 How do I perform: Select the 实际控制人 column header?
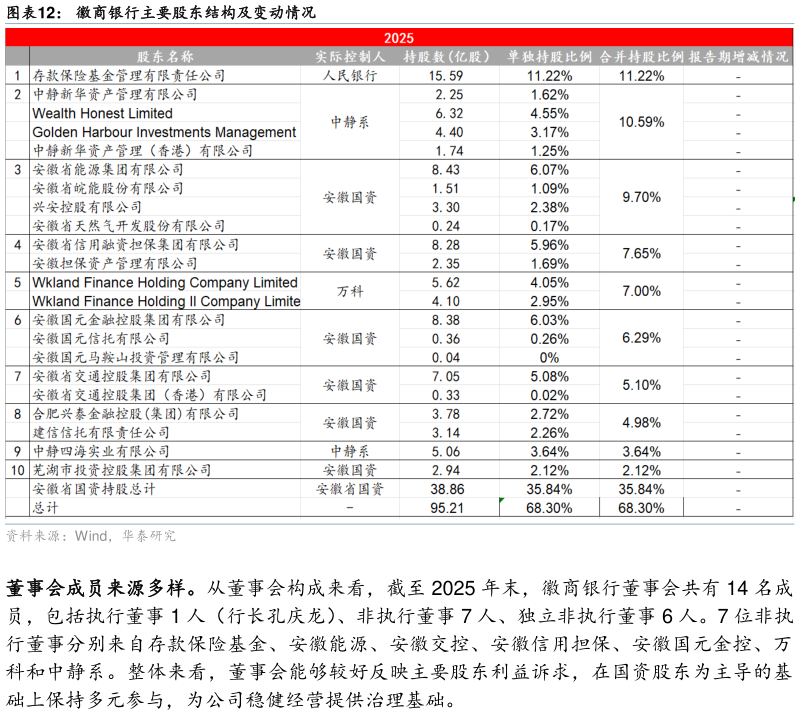tap(350, 57)
